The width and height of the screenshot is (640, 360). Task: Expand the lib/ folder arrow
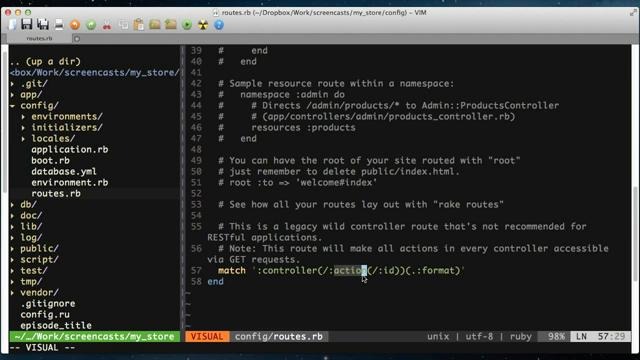click(13, 227)
